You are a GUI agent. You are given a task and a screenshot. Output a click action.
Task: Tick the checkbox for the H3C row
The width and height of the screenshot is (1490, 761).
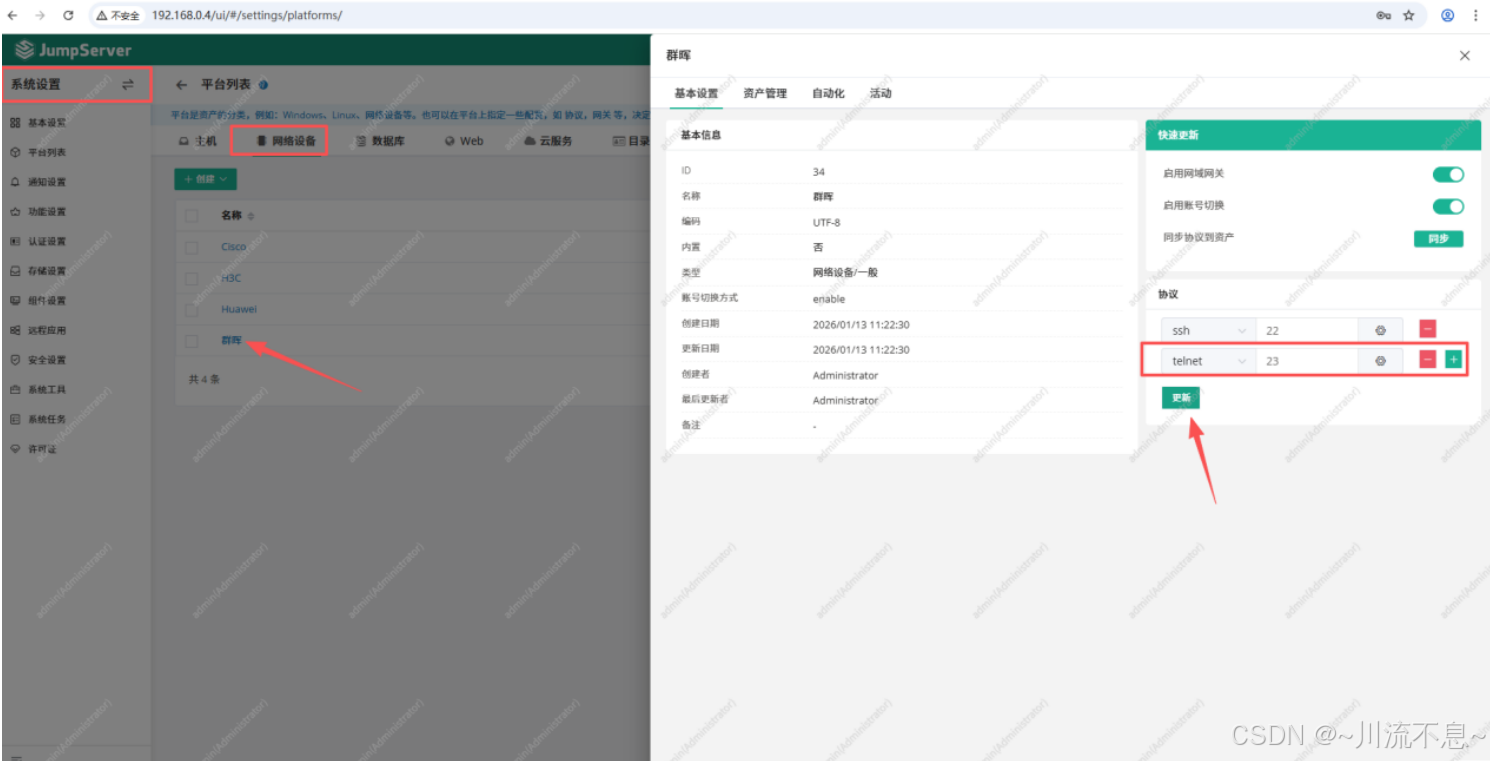click(x=192, y=278)
